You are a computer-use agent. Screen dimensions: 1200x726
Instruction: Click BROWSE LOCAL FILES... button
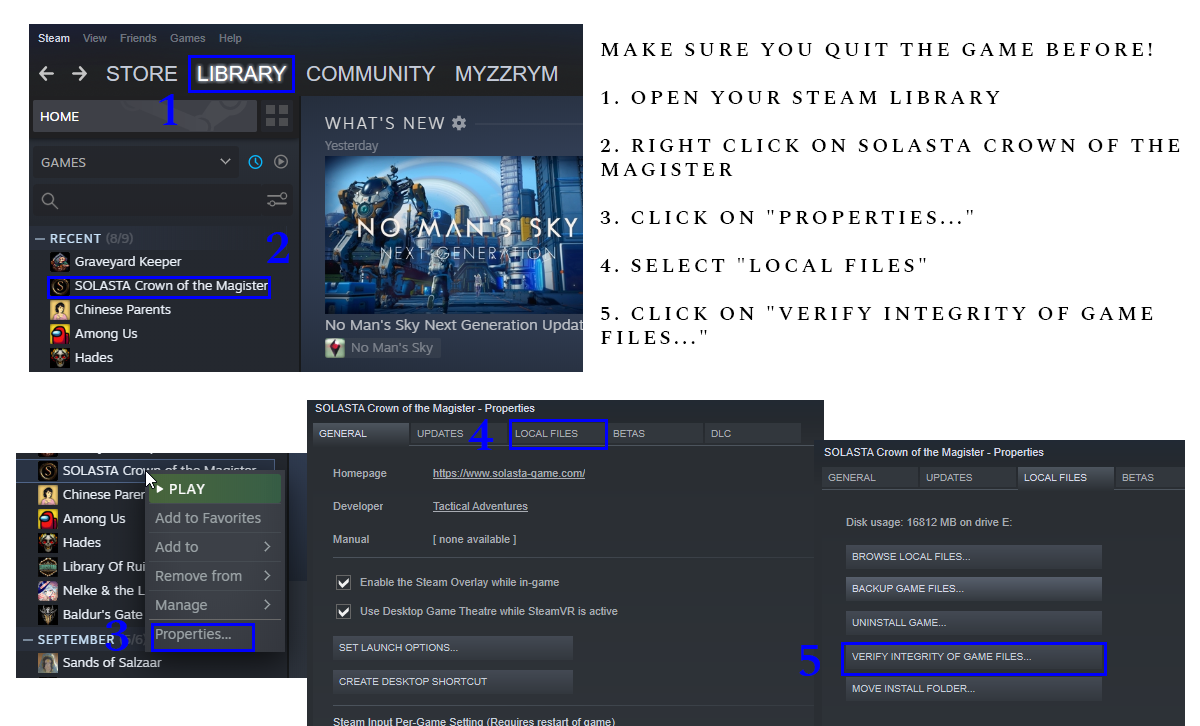(x=974, y=557)
